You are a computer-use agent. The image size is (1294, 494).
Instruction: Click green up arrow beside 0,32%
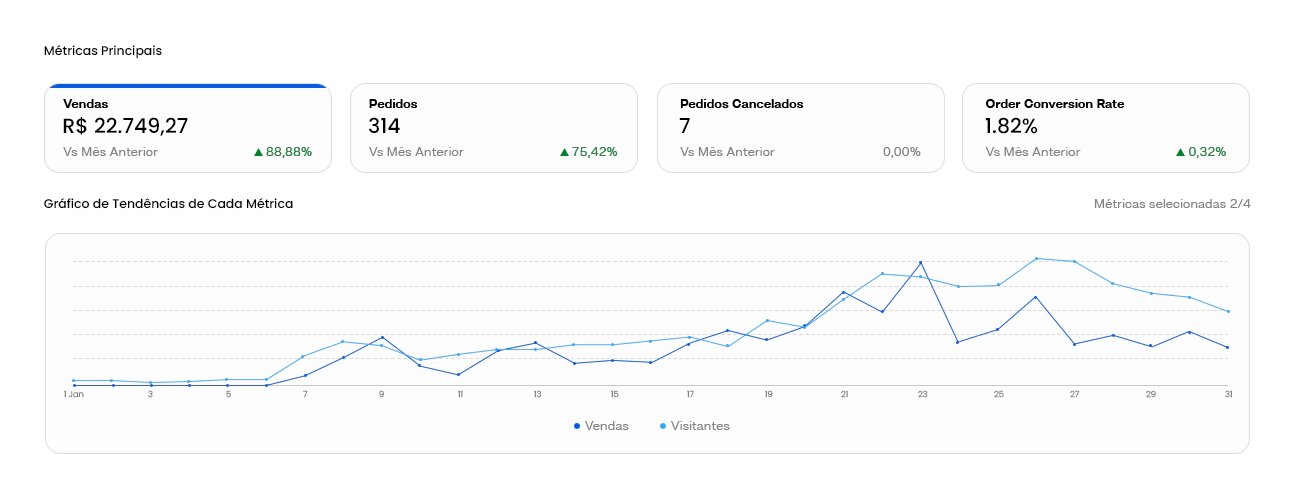[x=1180, y=152]
